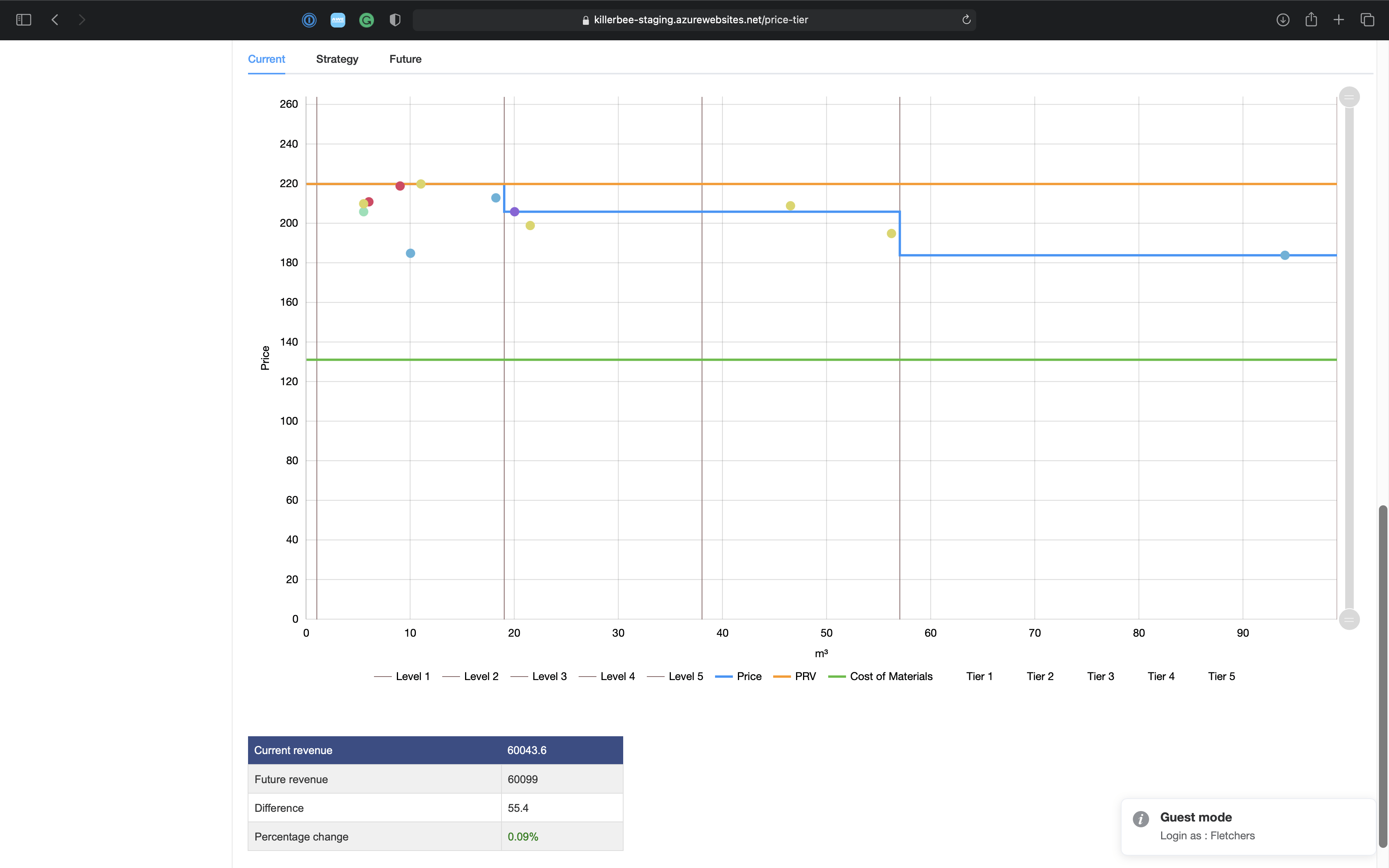
Task: Open the downloads icon
Action: coord(1283,20)
